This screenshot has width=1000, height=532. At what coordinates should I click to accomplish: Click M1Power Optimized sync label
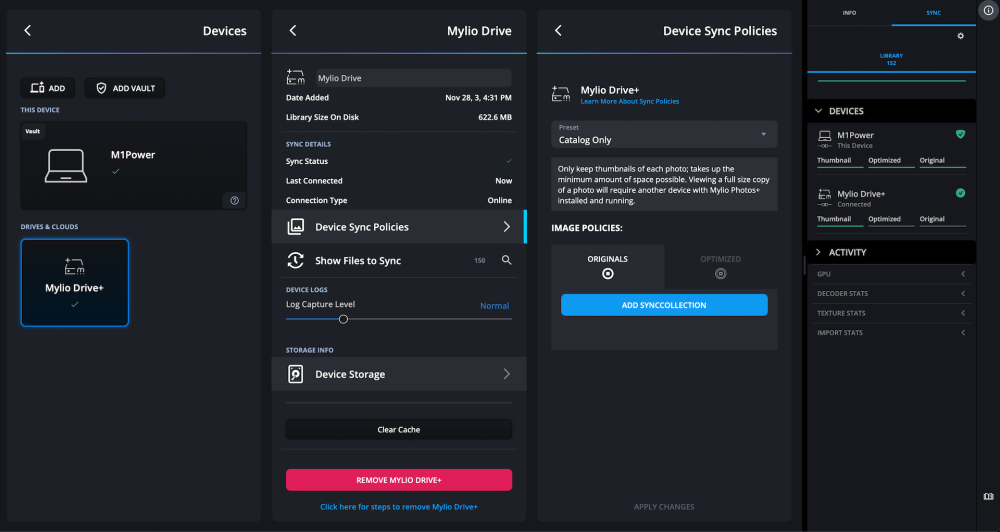885,160
